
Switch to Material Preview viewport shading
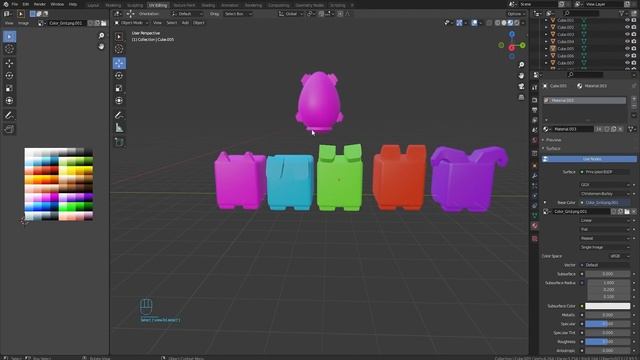(510, 23)
